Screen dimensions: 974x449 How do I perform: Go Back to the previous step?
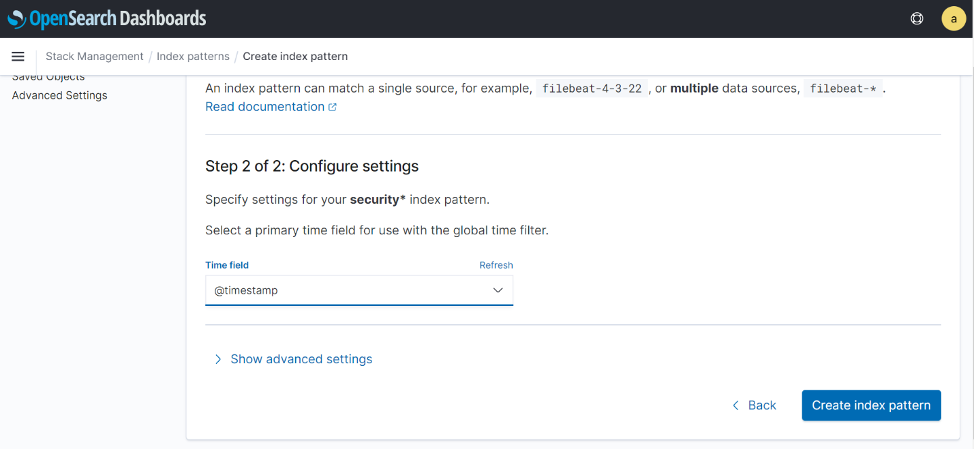point(754,406)
